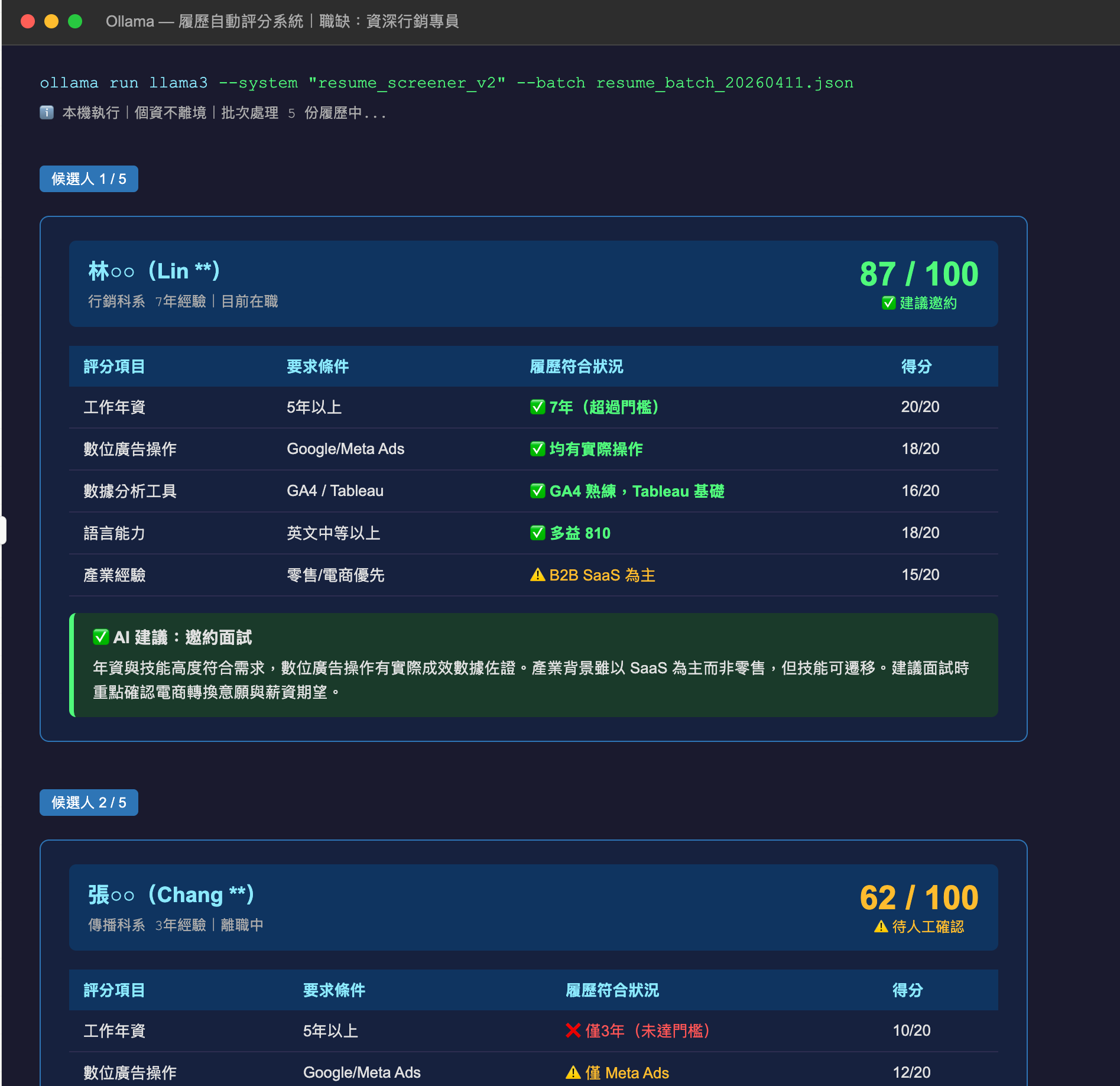The image size is (1120, 1086).
Task: Click the 數據分析工具 row label
Action: point(130,491)
